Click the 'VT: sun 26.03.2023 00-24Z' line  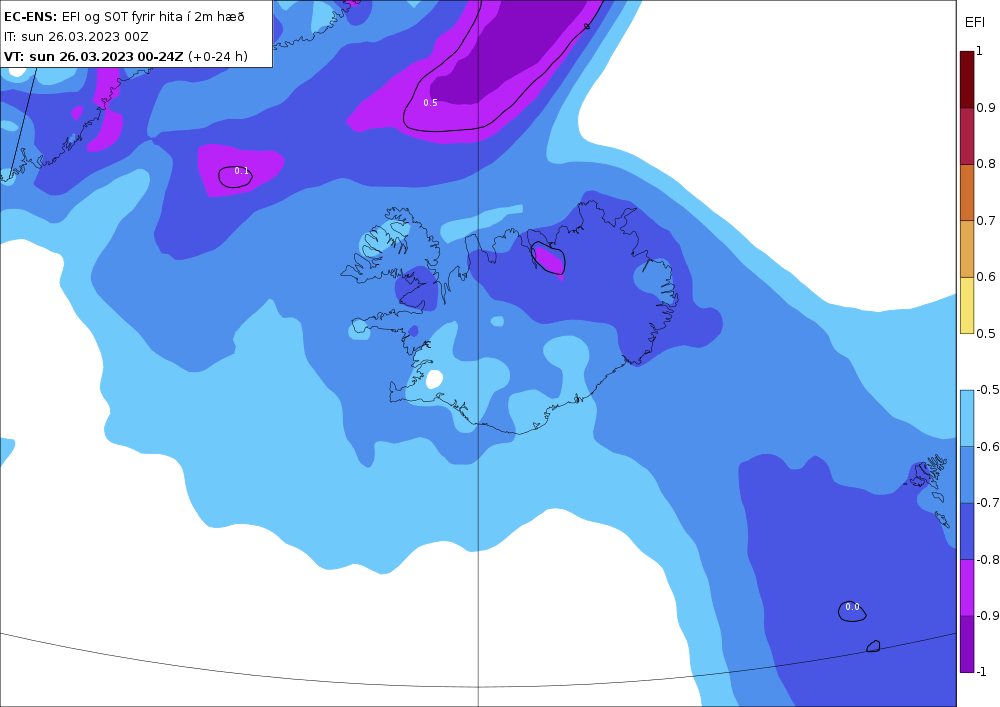[126, 56]
